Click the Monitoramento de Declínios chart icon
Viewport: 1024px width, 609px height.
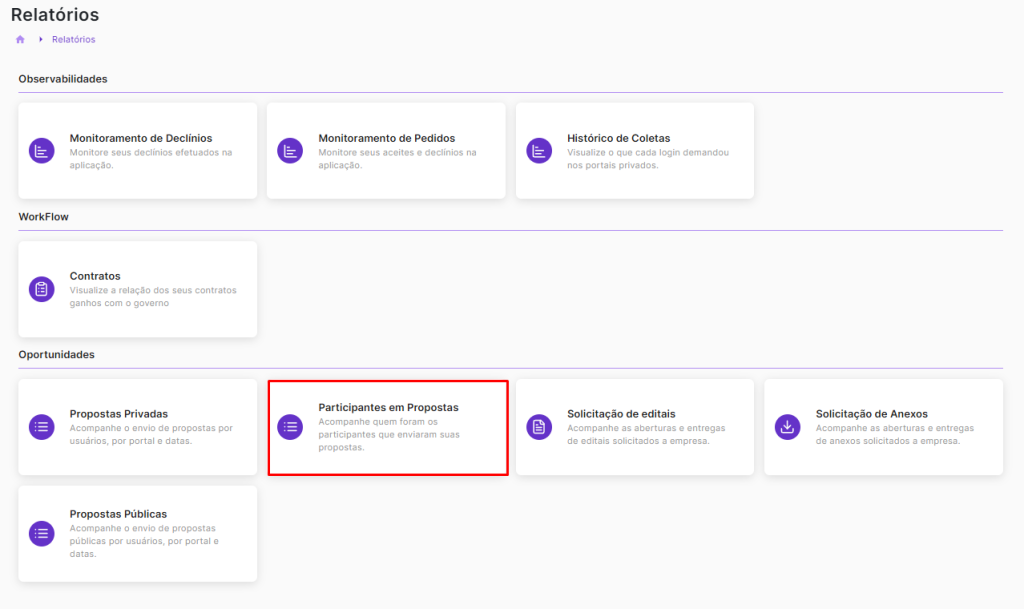click(41, 151)
